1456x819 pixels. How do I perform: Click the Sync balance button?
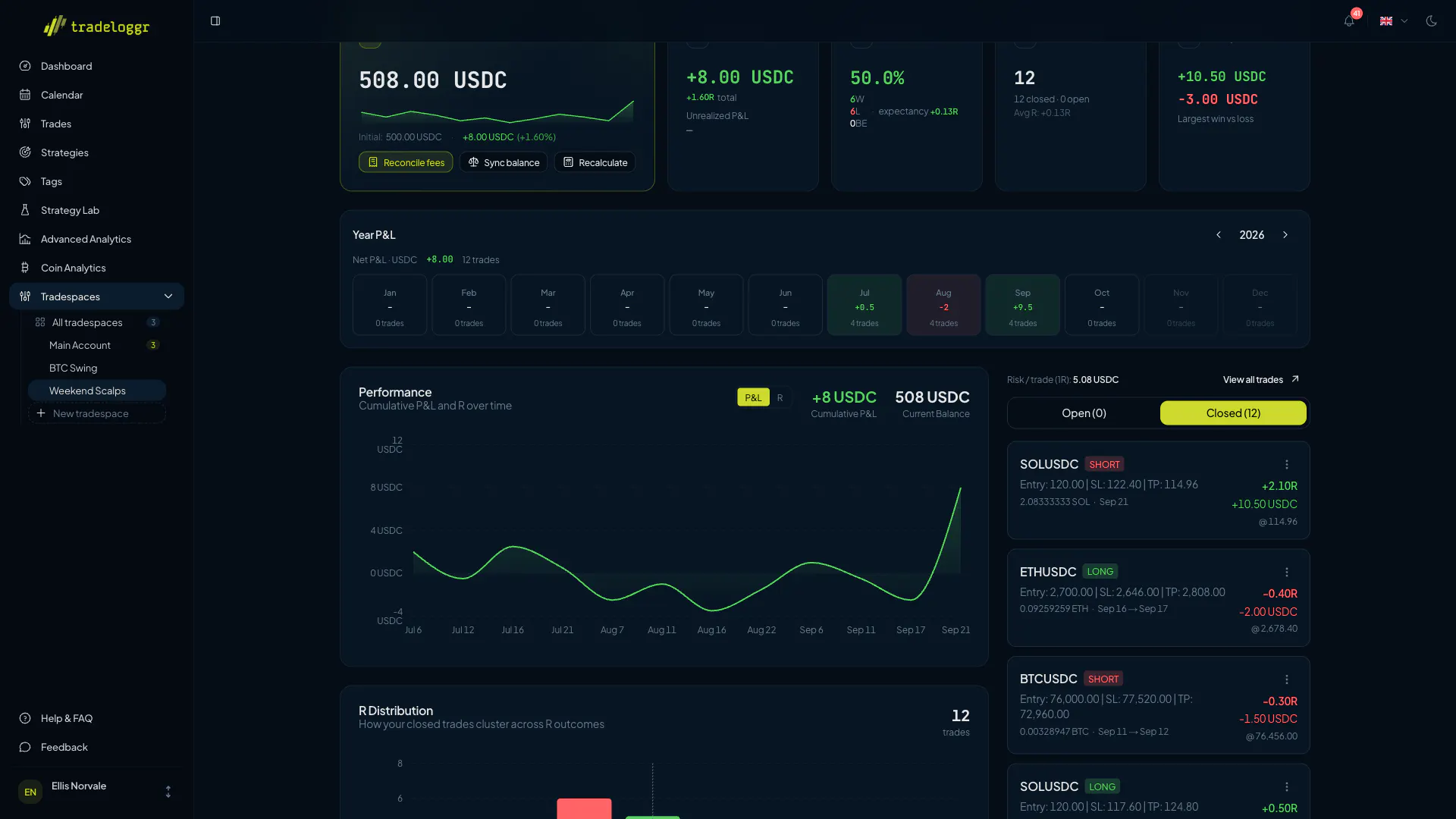pos(504,162)
